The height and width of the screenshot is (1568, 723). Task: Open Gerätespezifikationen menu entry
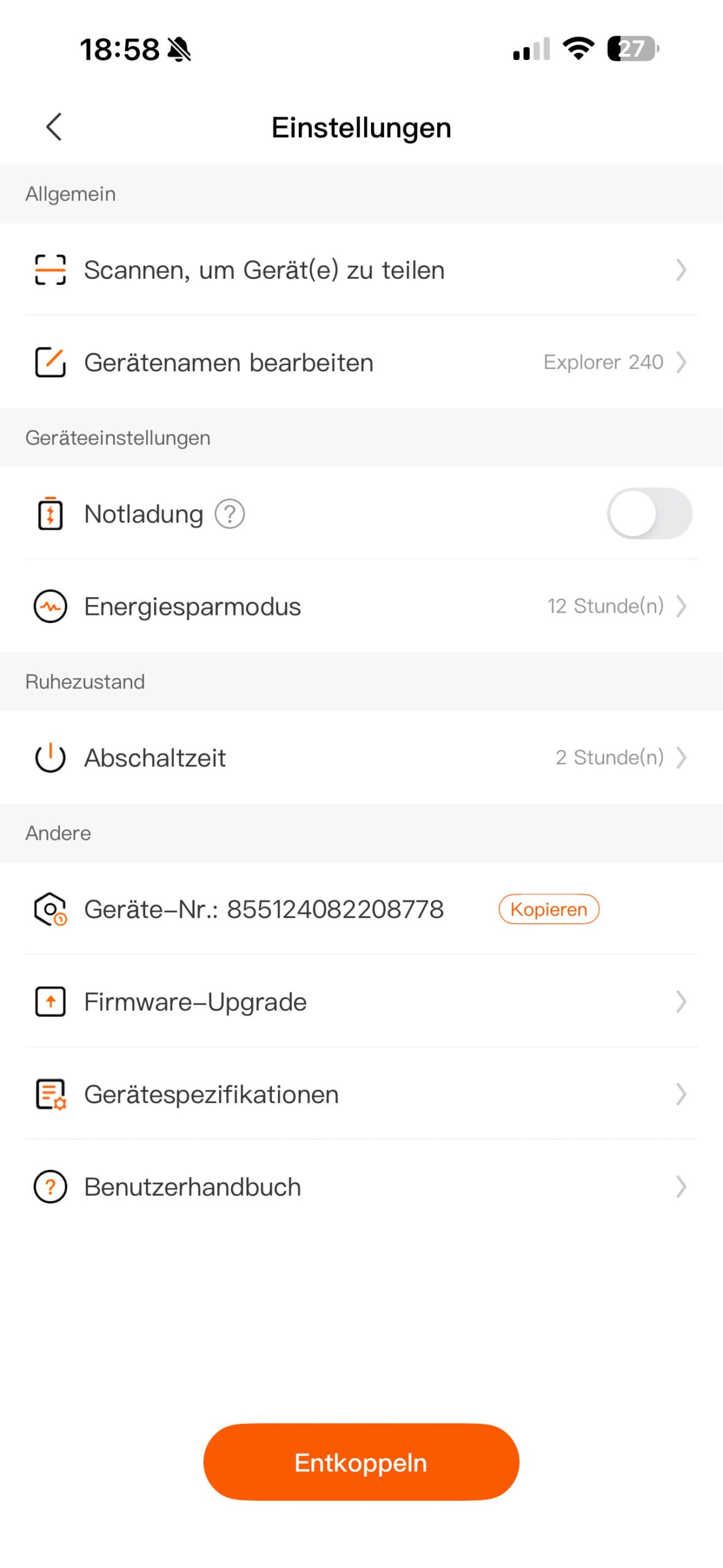coord(211,1094)
